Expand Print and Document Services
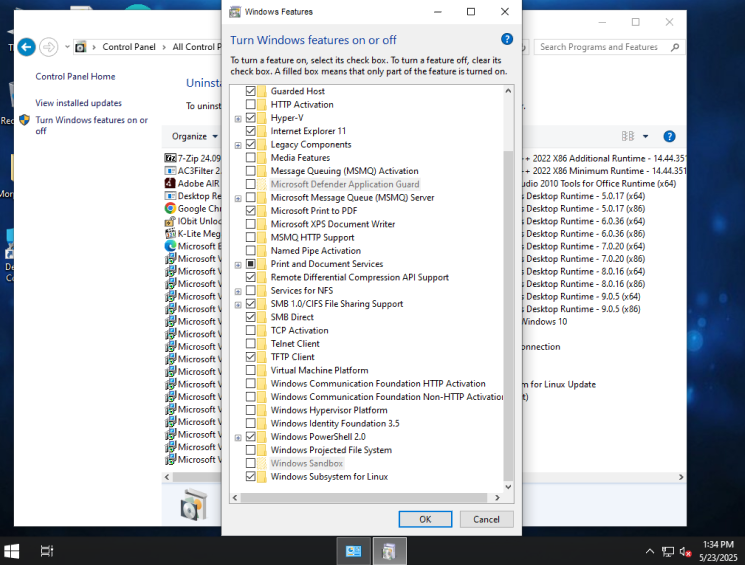745x565 pixels. (238, 265)
